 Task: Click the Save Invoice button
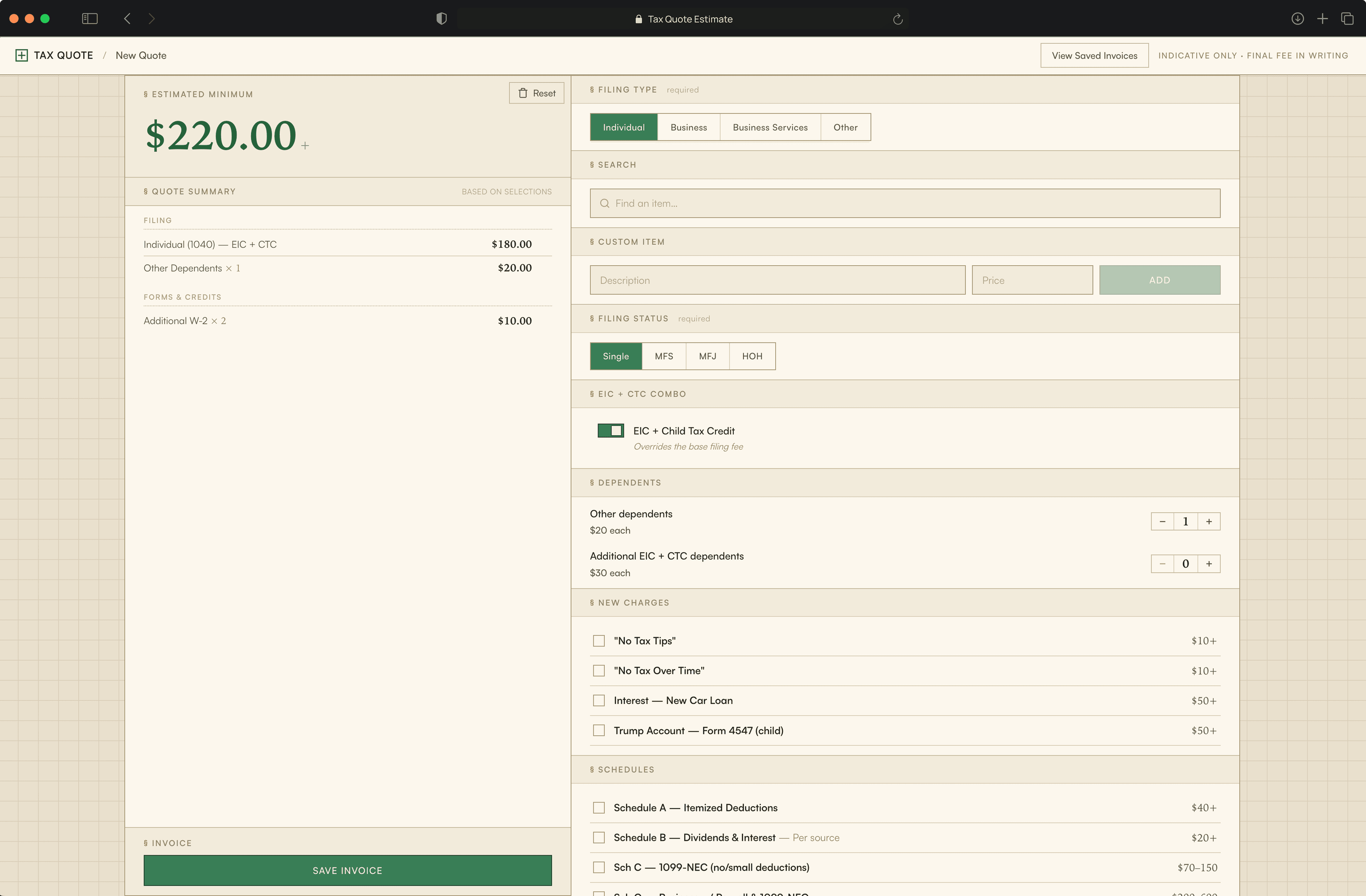347,870
